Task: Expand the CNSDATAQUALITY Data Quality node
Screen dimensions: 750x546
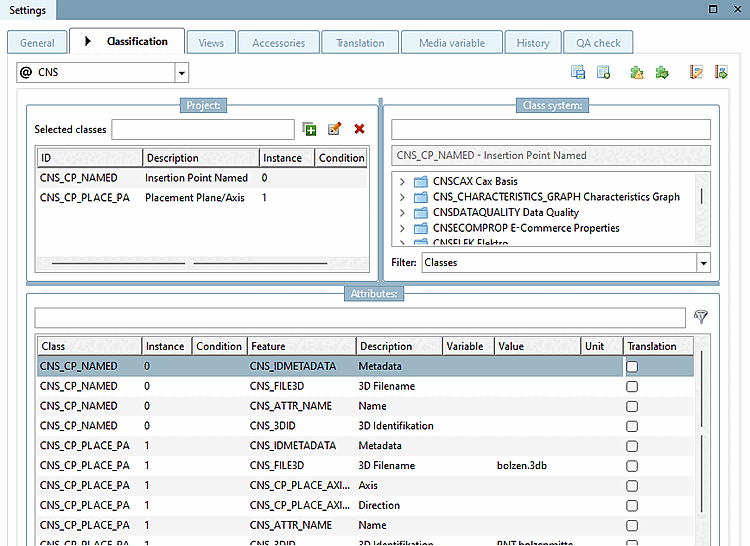Action: click(x=402, y=213)
